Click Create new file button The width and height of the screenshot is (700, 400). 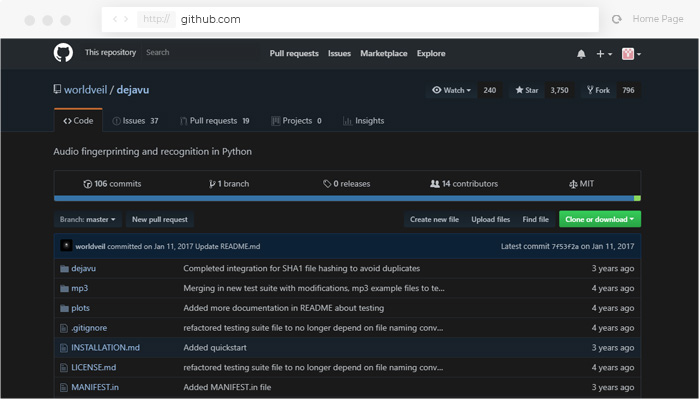[434, 220]
